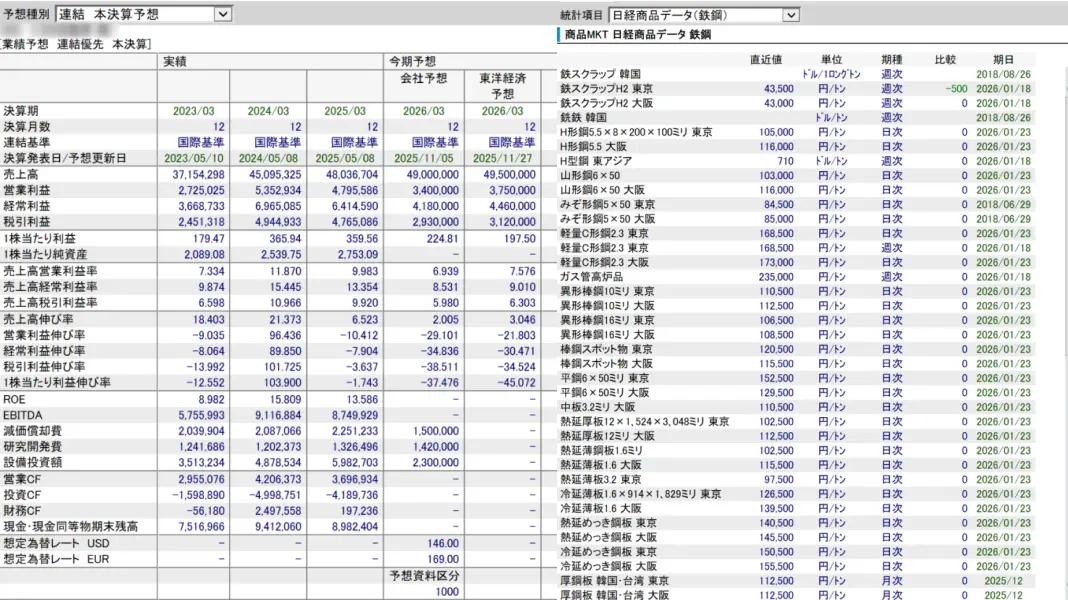Click 営業利益 value 5,352,934
Screen dimensions: 1068x600
(x=277, y=190)
